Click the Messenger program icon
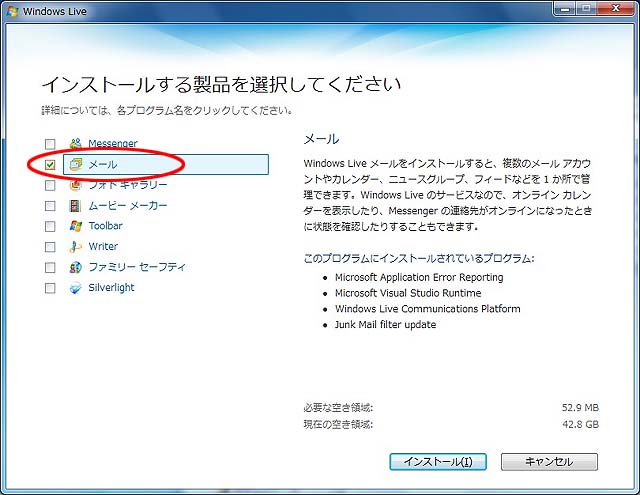 (75, 144)
